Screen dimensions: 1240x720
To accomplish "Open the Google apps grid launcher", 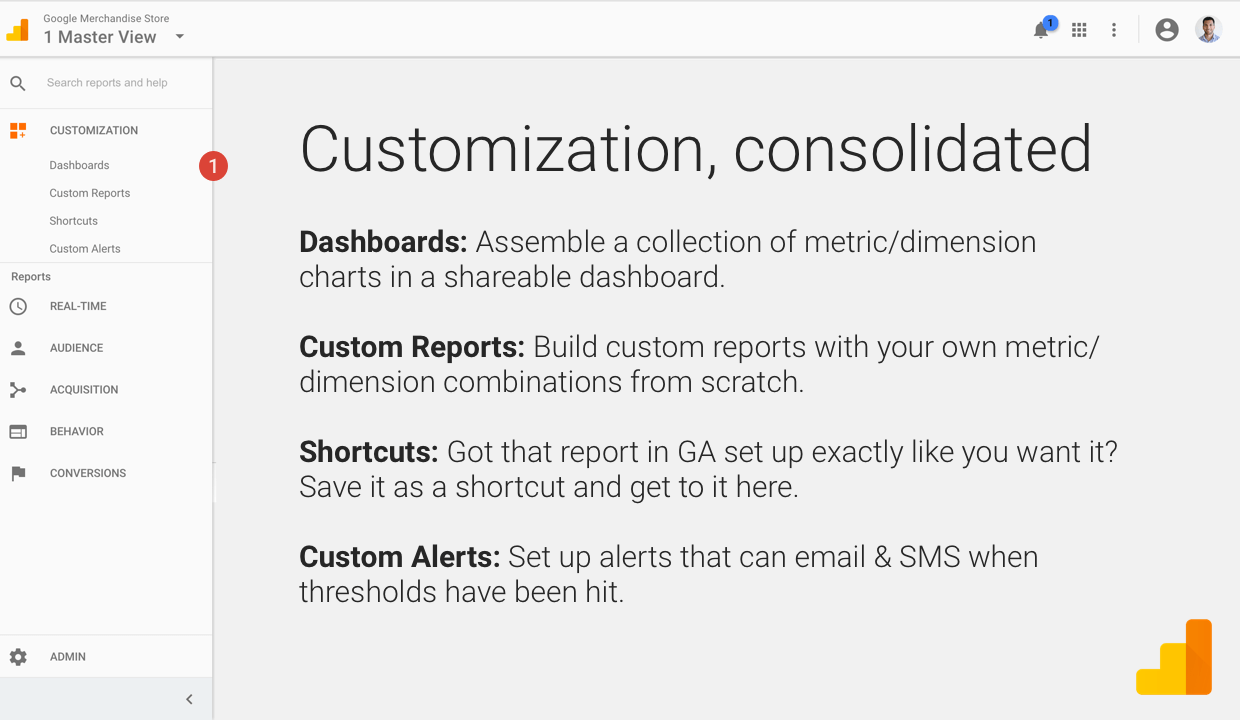I will 1079,29.
